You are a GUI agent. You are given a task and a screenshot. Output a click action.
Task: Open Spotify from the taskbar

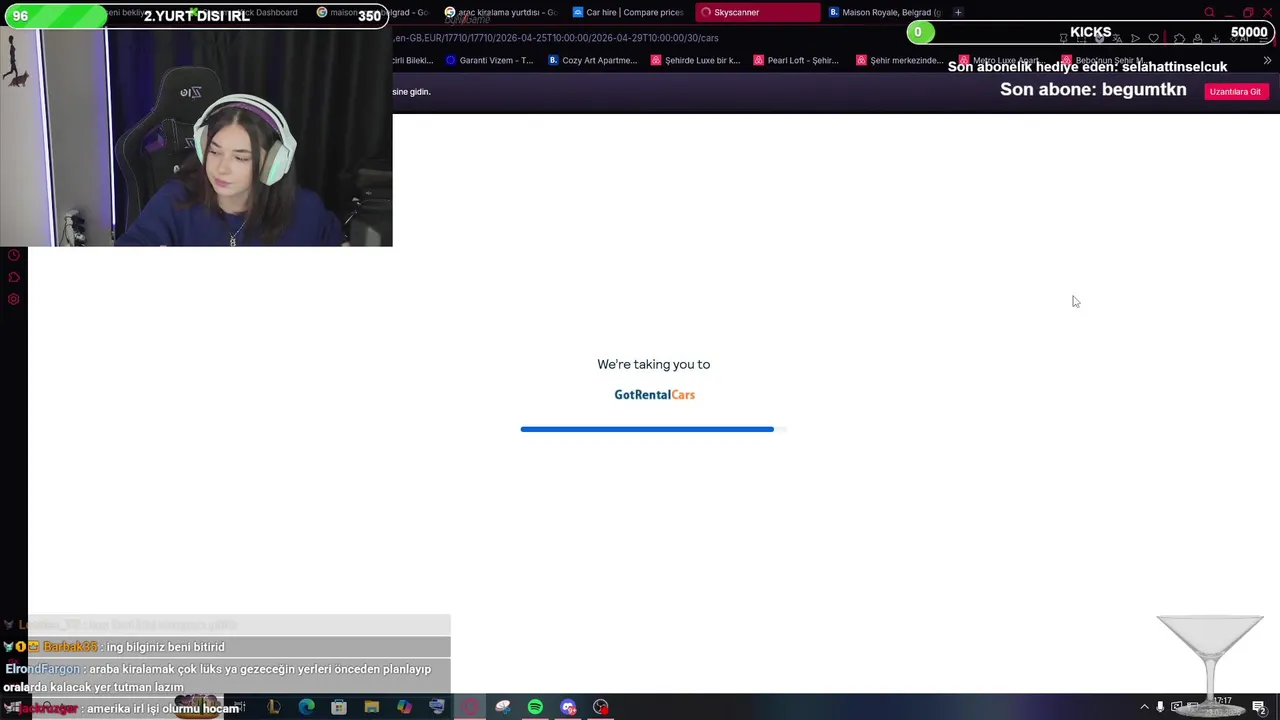pyautogui.click(x=535, y=707)
